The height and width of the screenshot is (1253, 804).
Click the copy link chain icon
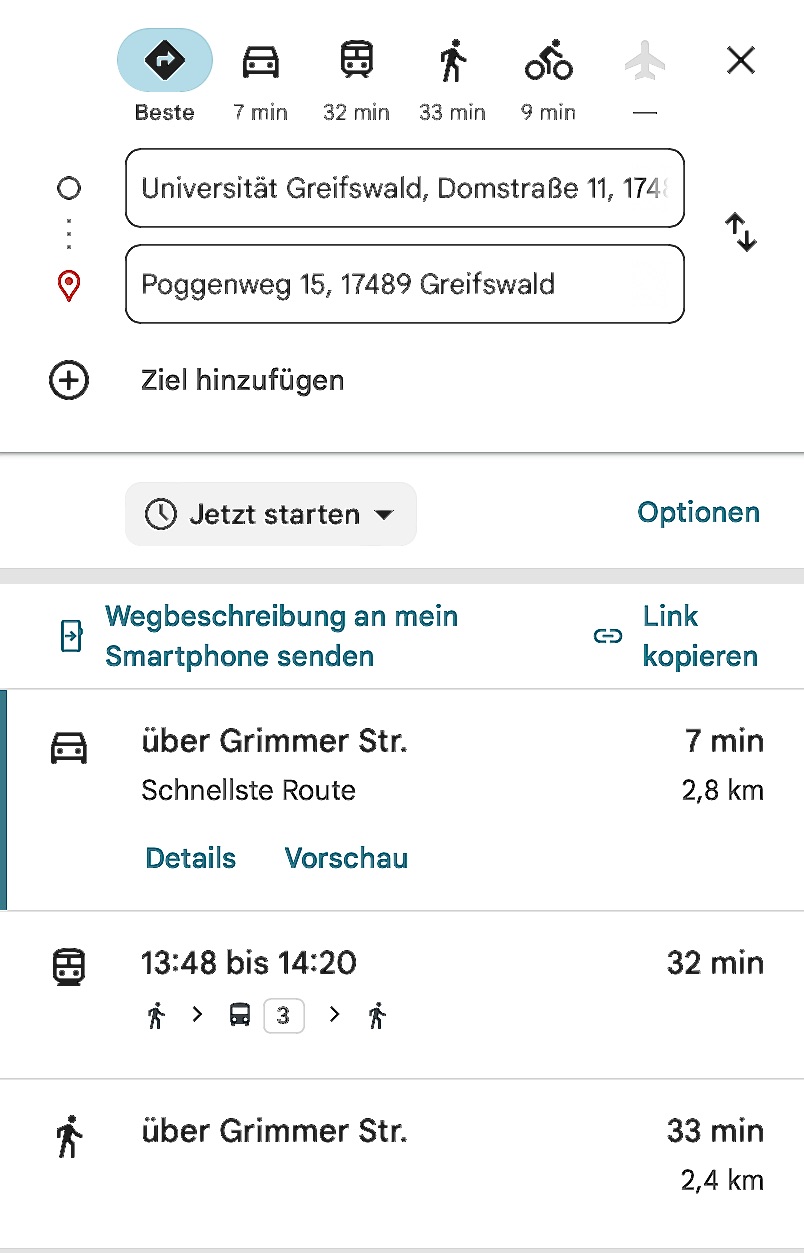coord(607,637)
